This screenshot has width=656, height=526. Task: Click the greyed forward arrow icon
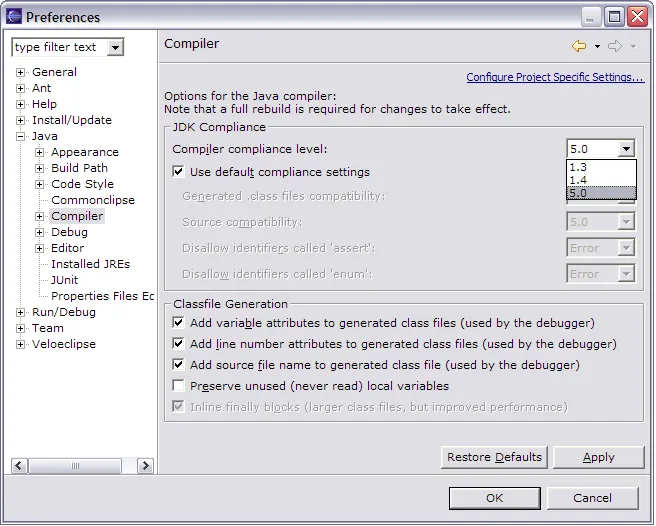coord(615,46)
